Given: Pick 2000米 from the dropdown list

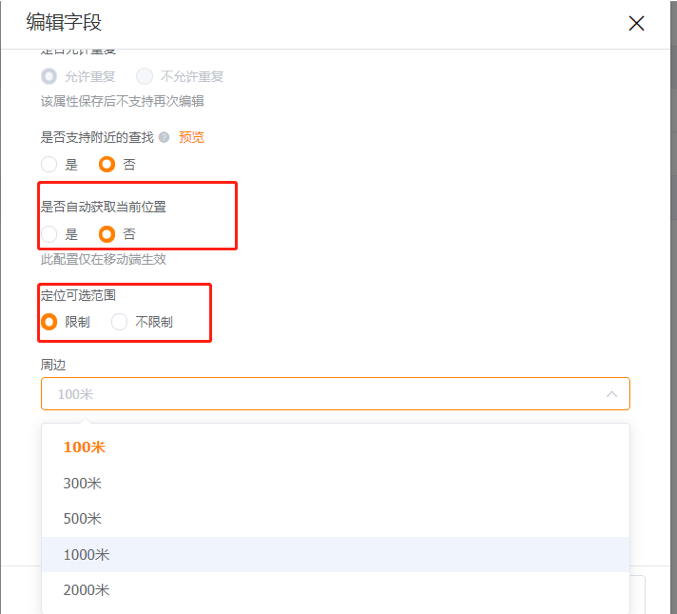Looking at the screenshot, I should pos(335,590).
